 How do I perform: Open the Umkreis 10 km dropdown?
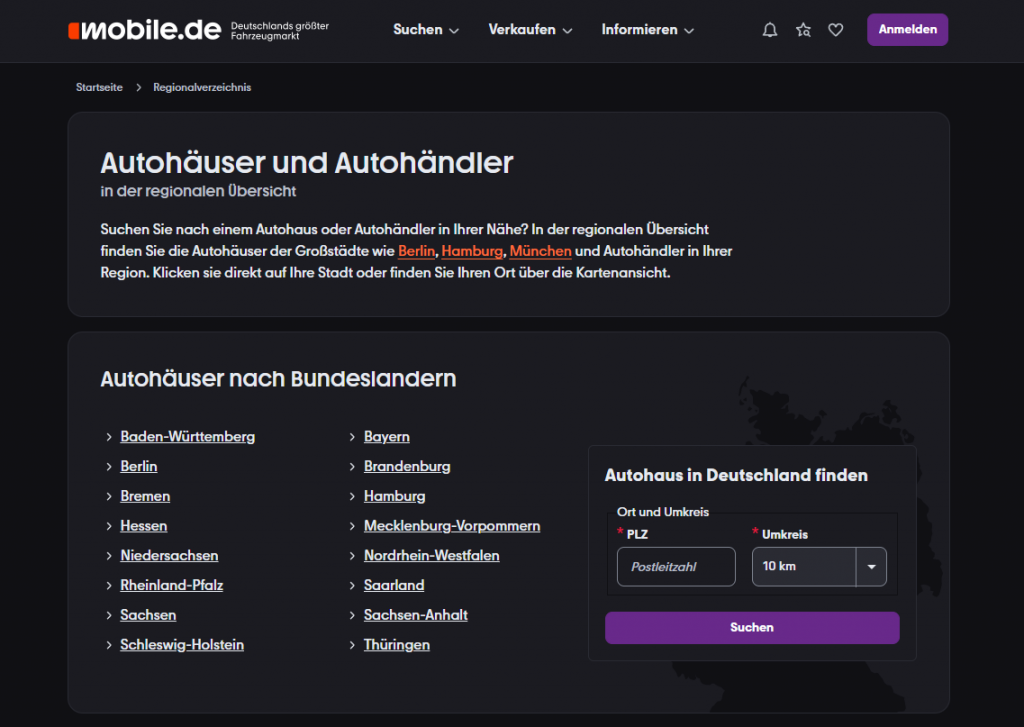click(x=818, y=566)
